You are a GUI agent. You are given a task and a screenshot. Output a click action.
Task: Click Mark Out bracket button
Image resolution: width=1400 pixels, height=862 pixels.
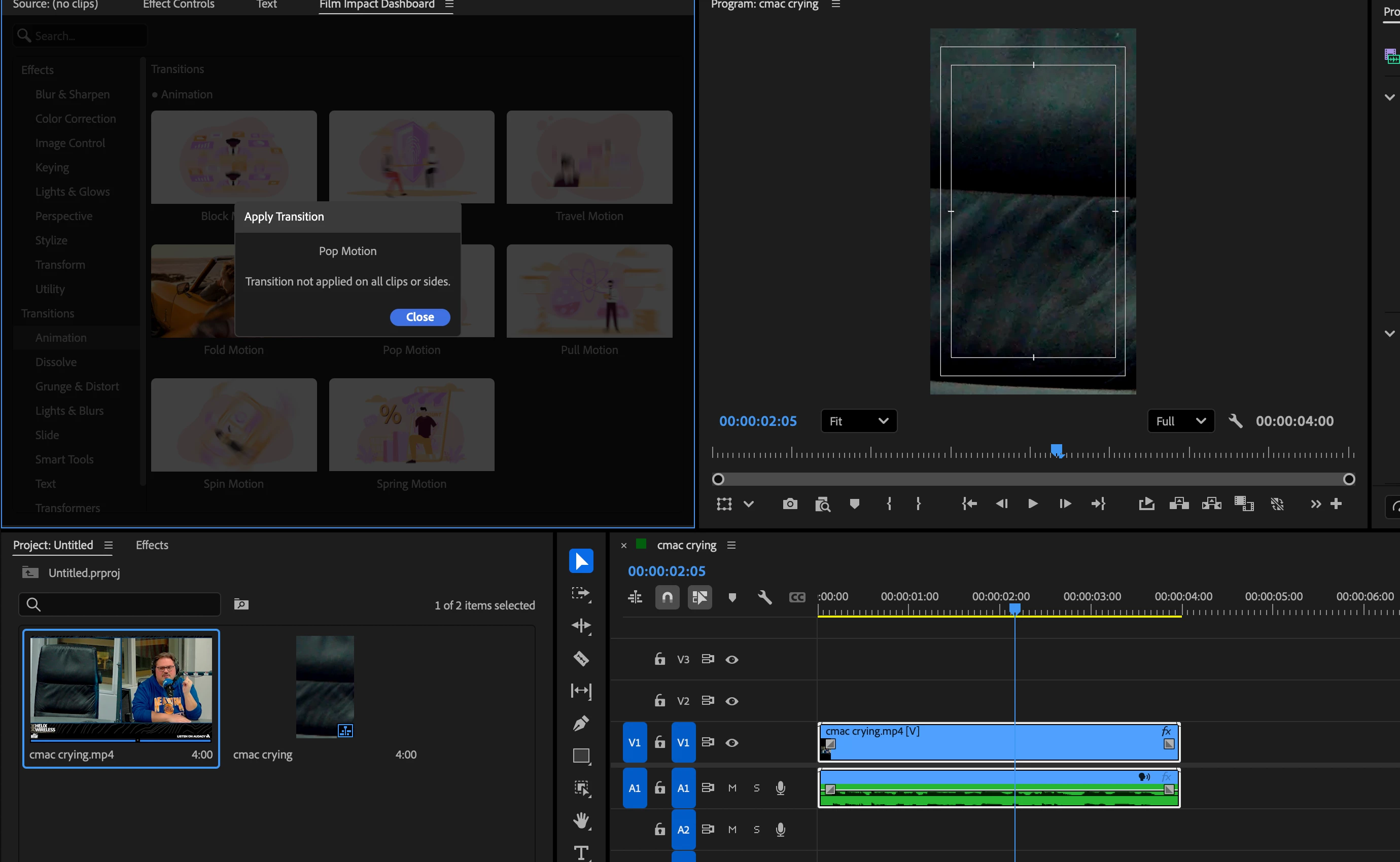pyautogui.click(x=918, y=504)
